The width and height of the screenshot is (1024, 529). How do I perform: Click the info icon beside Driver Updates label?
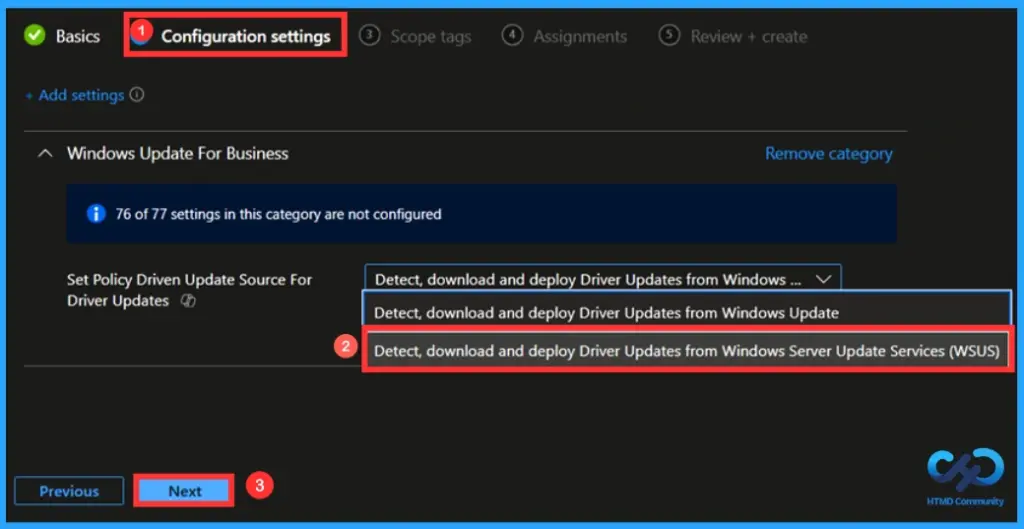pos(187,301)
